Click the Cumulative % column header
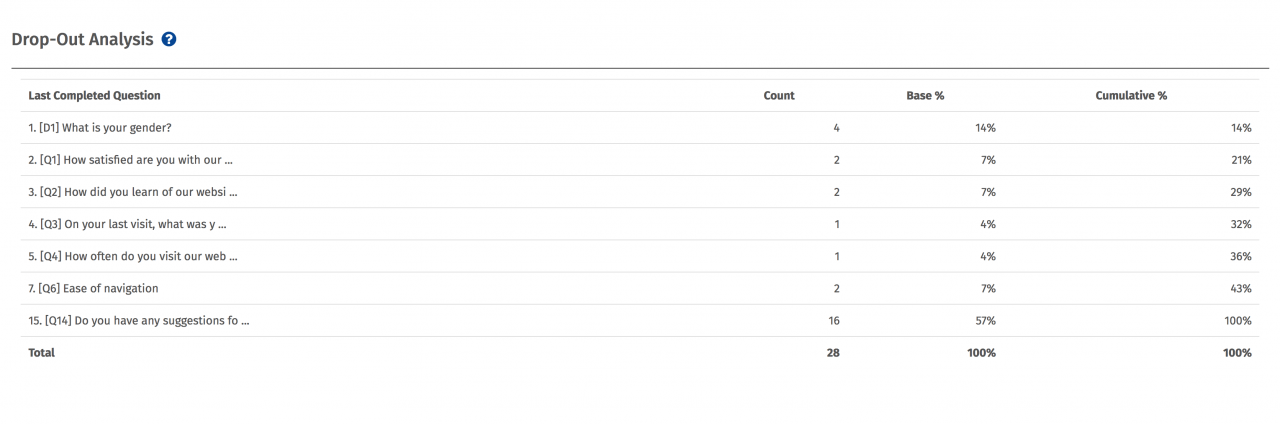The width and height of the screenshot is (1280, 424). [1131, 96]
